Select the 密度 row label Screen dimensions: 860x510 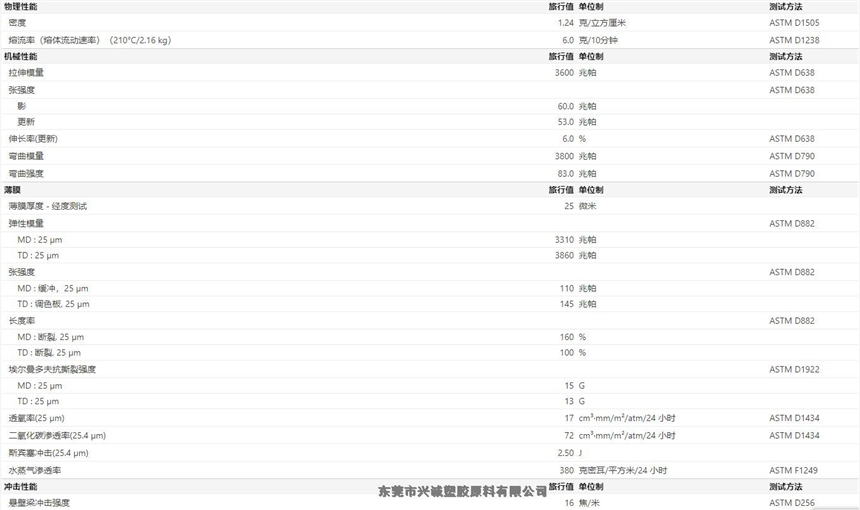click(17, 22)
